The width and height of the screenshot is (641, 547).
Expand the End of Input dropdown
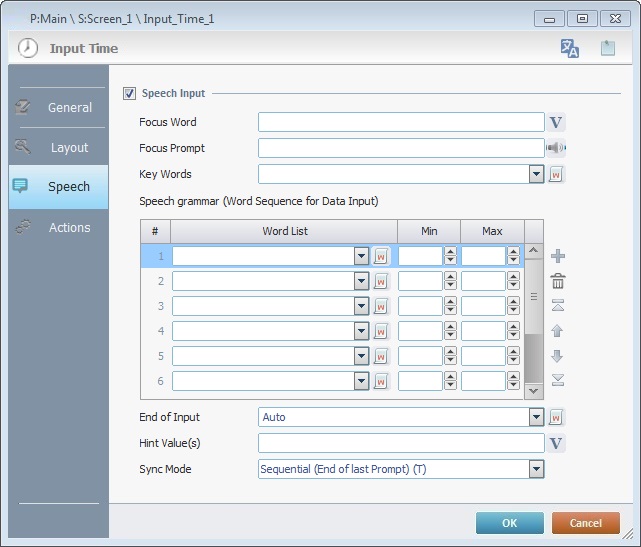536,417
